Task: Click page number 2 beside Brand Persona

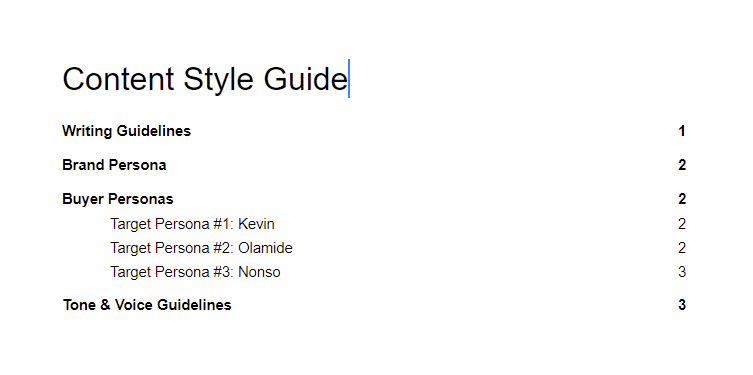Action: tap(682, 165)
